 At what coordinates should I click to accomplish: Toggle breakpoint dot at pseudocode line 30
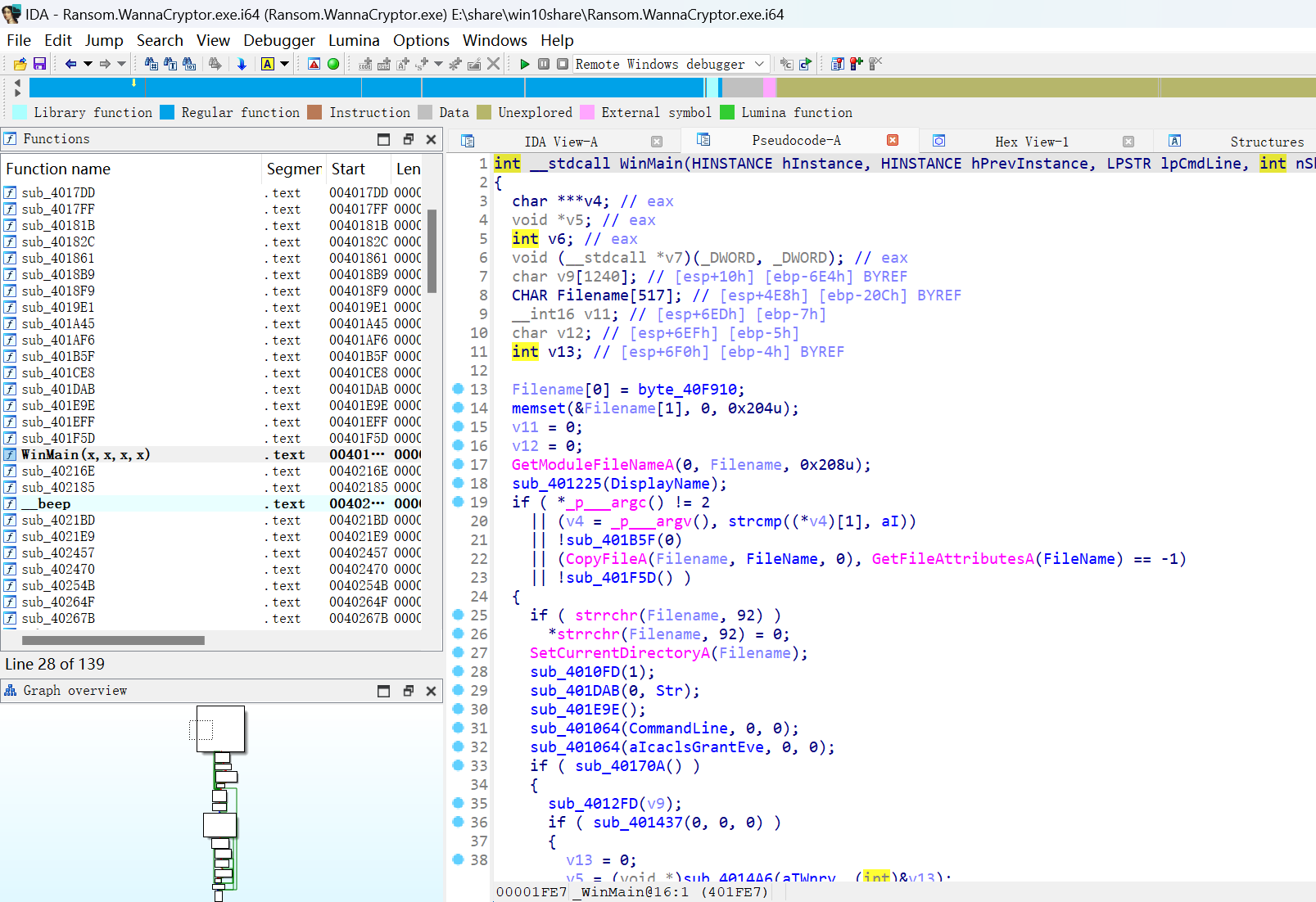[458, 709]
